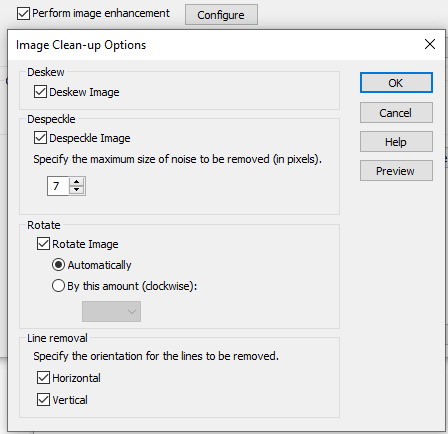Screen dimensions: 448x434
Task: Open Help for clean-up options
Action: coord(396,142)
